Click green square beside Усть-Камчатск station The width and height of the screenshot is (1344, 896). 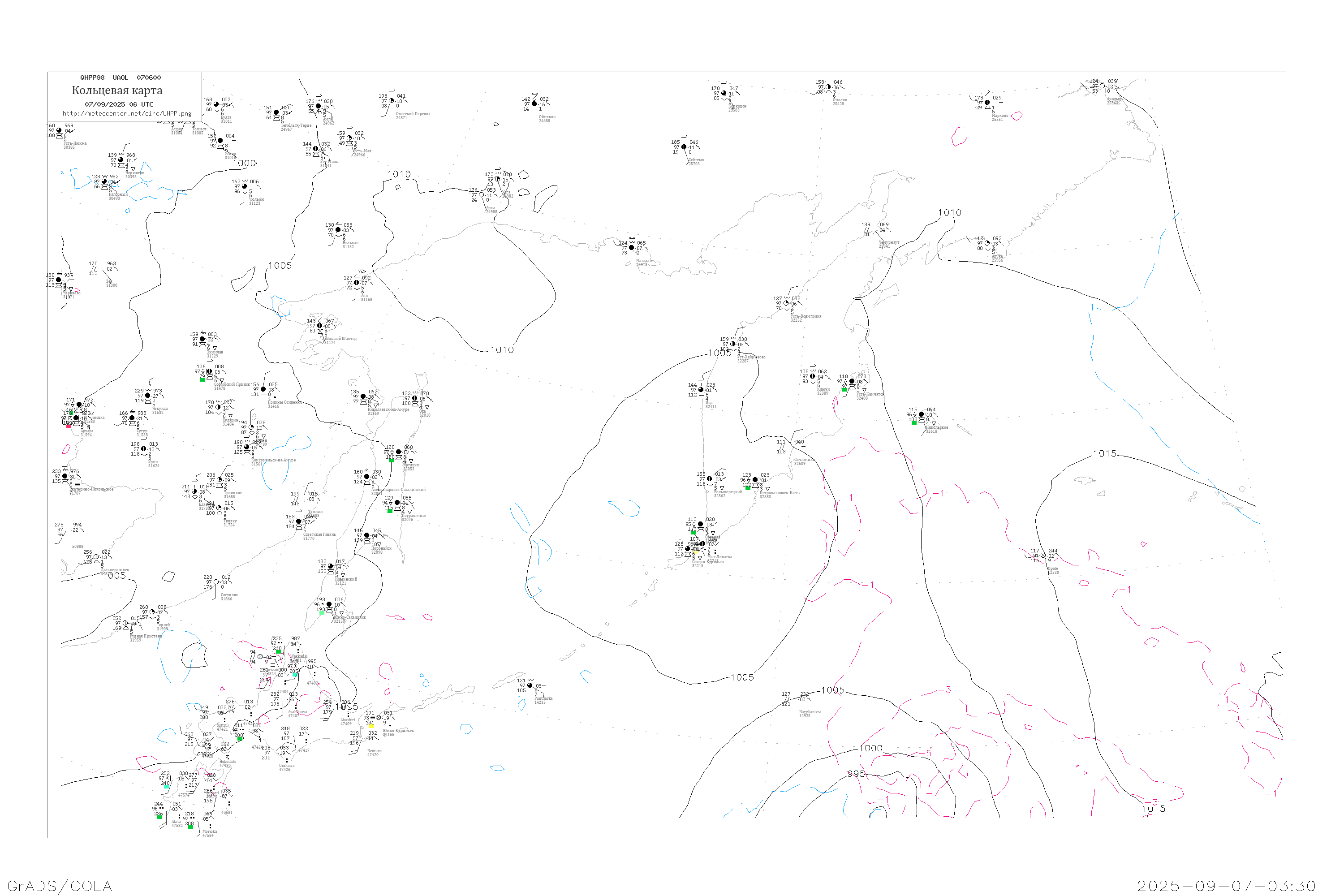(844, 390)
